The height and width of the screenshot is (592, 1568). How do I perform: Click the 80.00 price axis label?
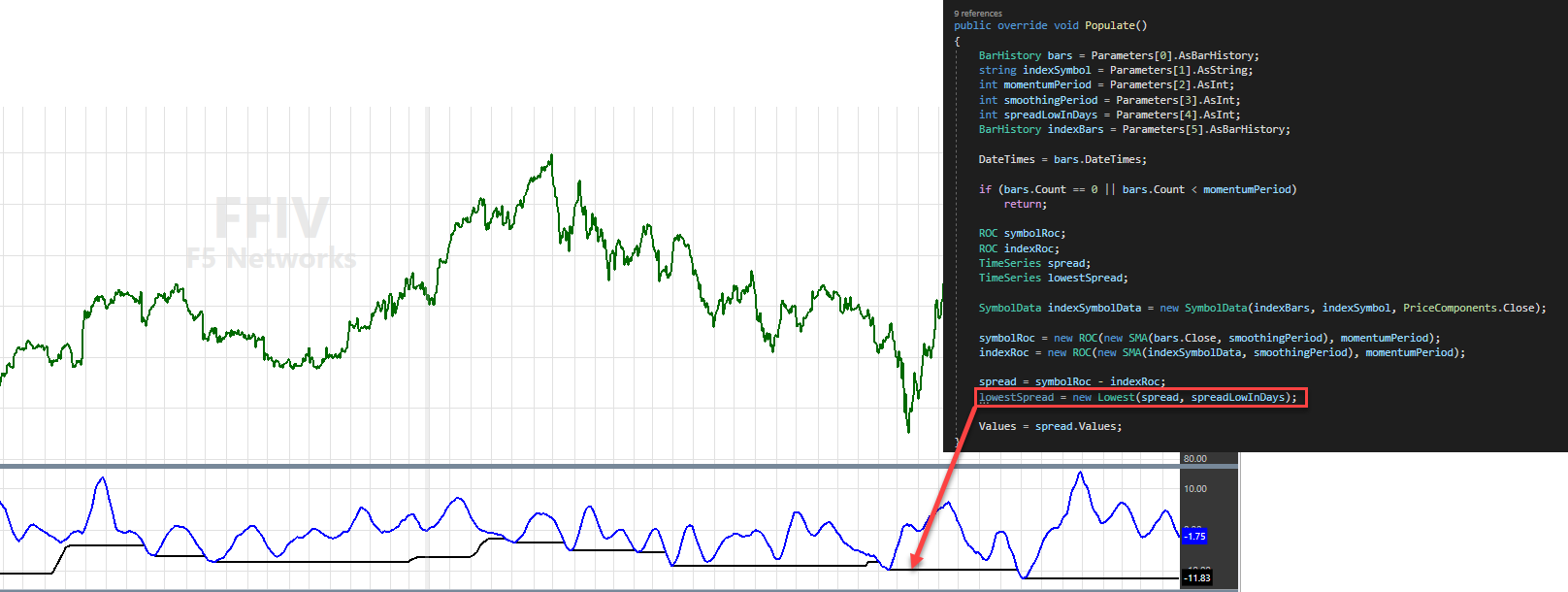(1194, 458)
